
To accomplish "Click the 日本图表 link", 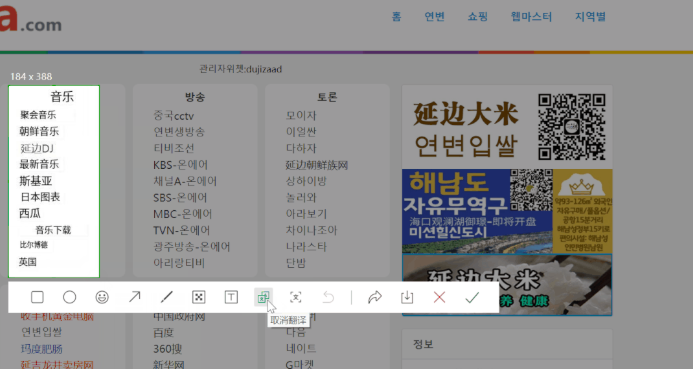I will coord(40,197).
